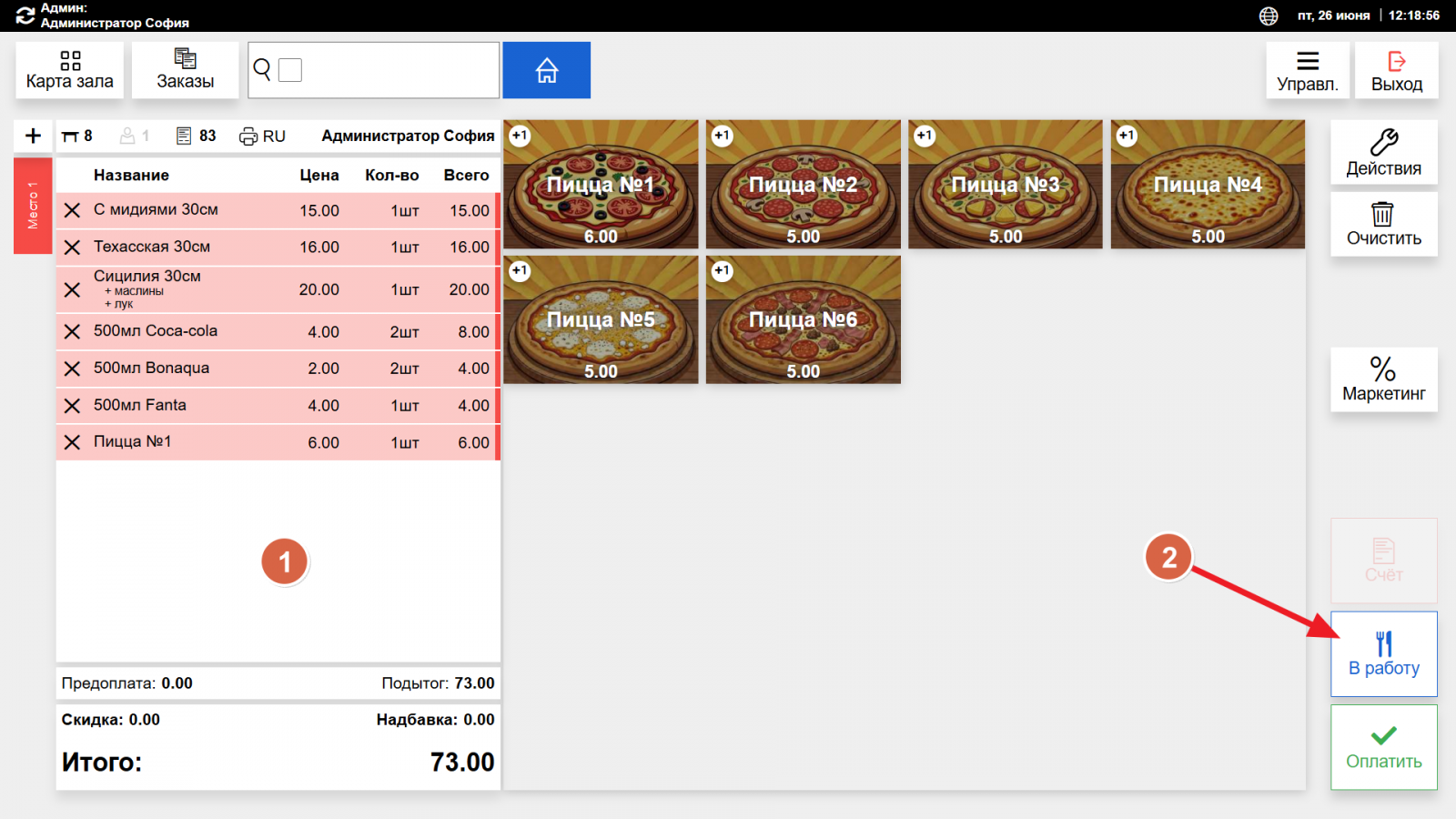The height and width of the screenshot is (819, 1456).
Task: Click the home icon button
Action: (x=546, y=70)
